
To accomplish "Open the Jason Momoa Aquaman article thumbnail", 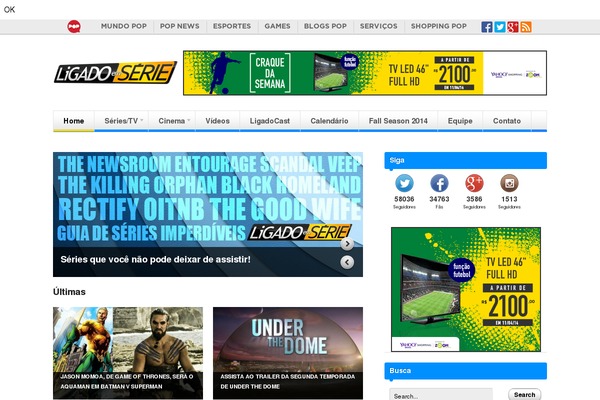I will click(128, 353).
